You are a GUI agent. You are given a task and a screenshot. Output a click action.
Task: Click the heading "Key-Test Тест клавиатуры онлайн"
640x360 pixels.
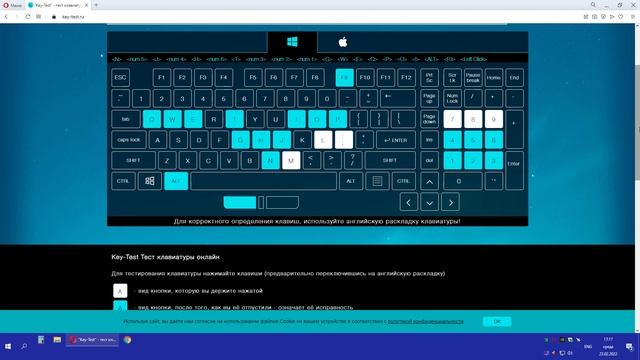165,257
